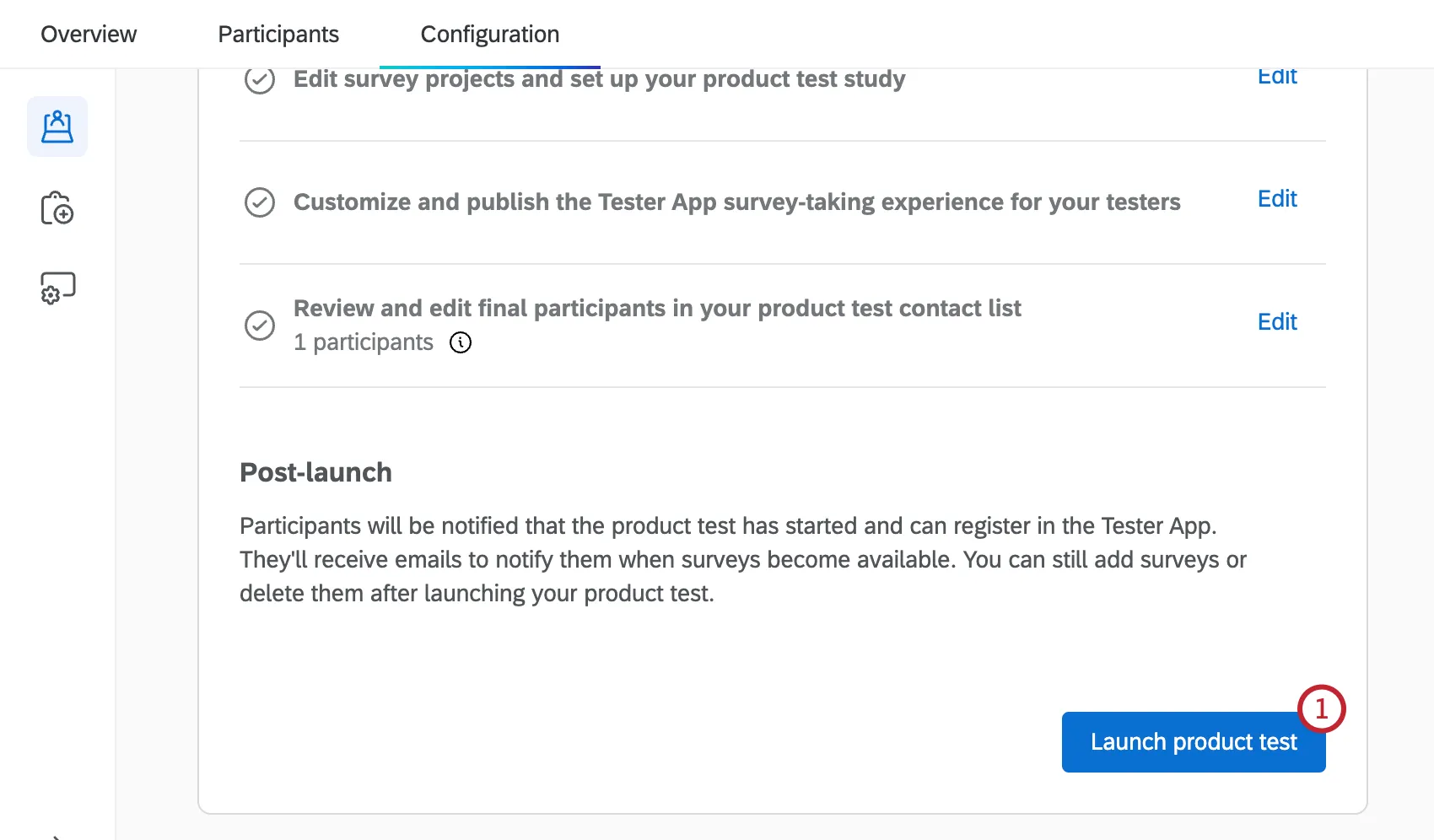The width and height of the screenshot is (1434, 840).
Task: Edit the product test contact list
Action: [x=1277, y=321]
